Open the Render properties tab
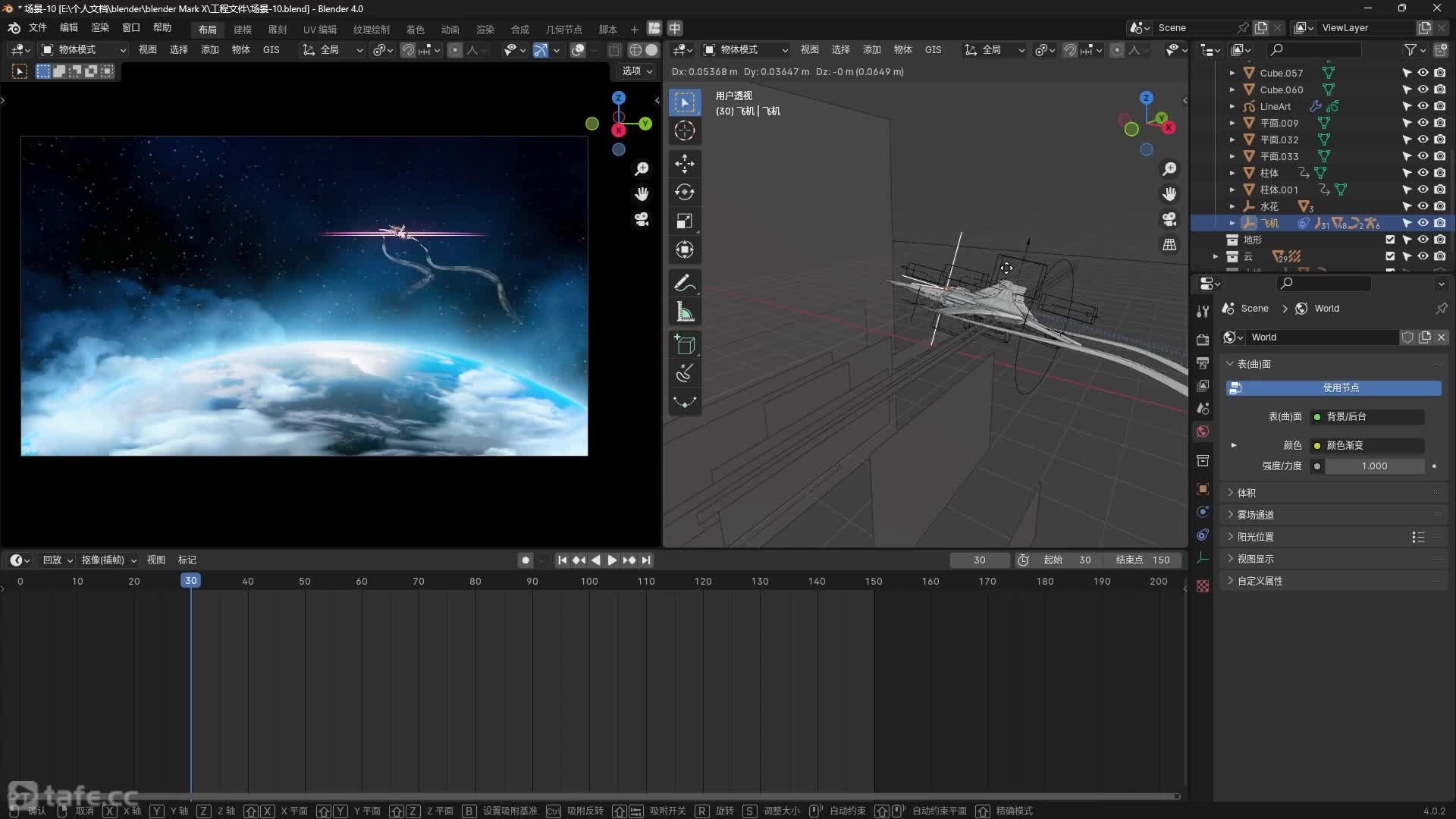Viewport: 1456px width, 819px height. coord(1203,340)
